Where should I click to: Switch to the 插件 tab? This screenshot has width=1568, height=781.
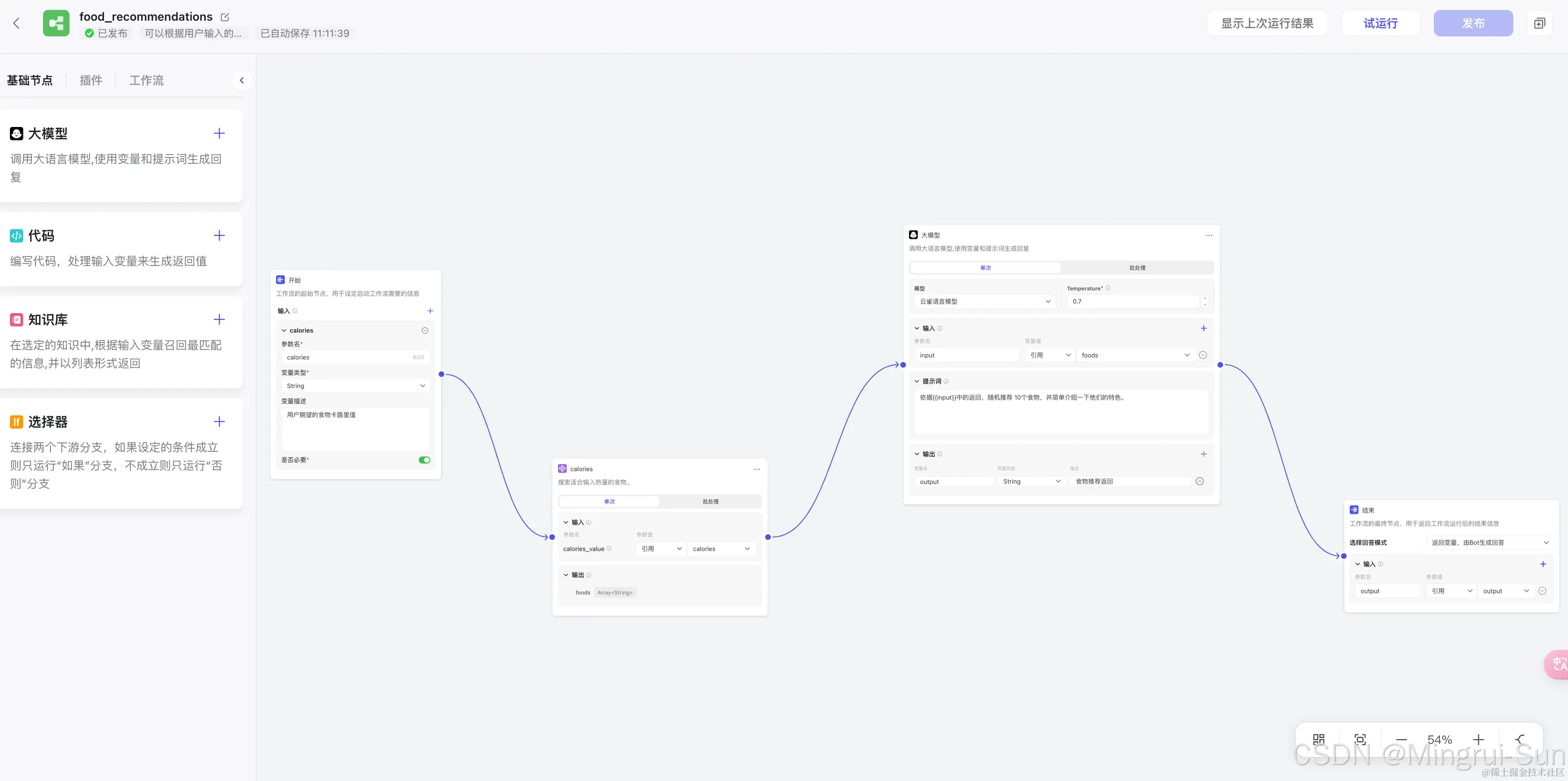tap(91, 80)
